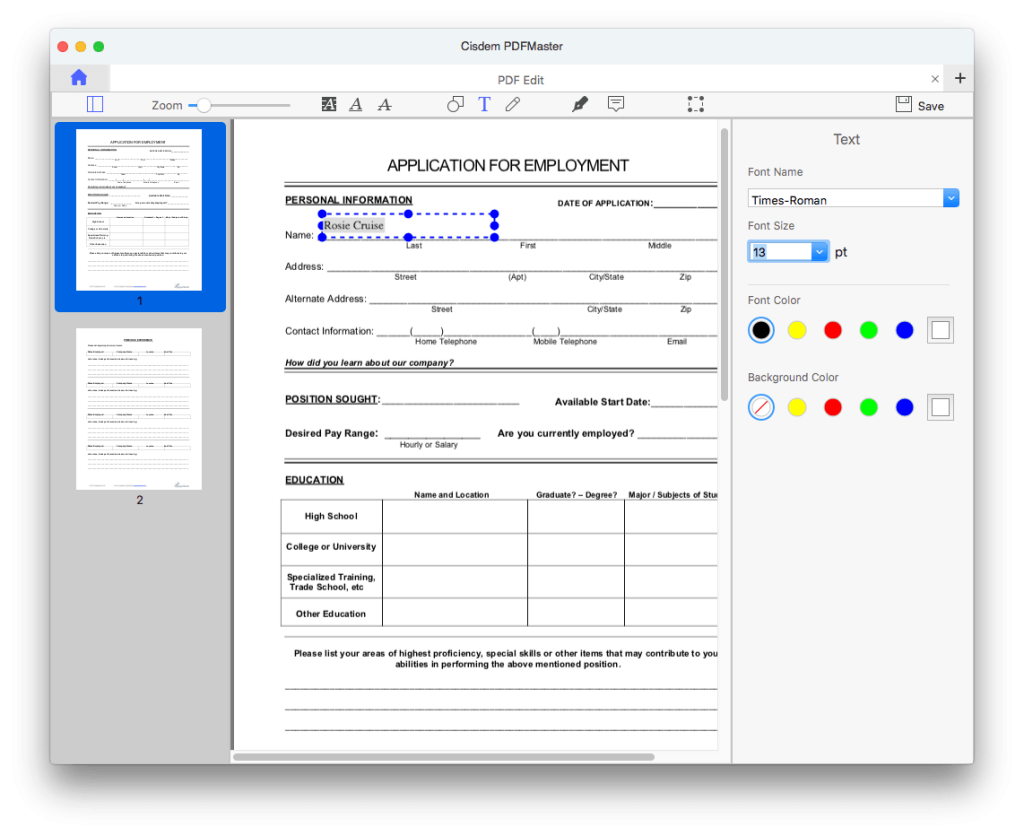Save the edited PDF document

(x=918, y=104)
